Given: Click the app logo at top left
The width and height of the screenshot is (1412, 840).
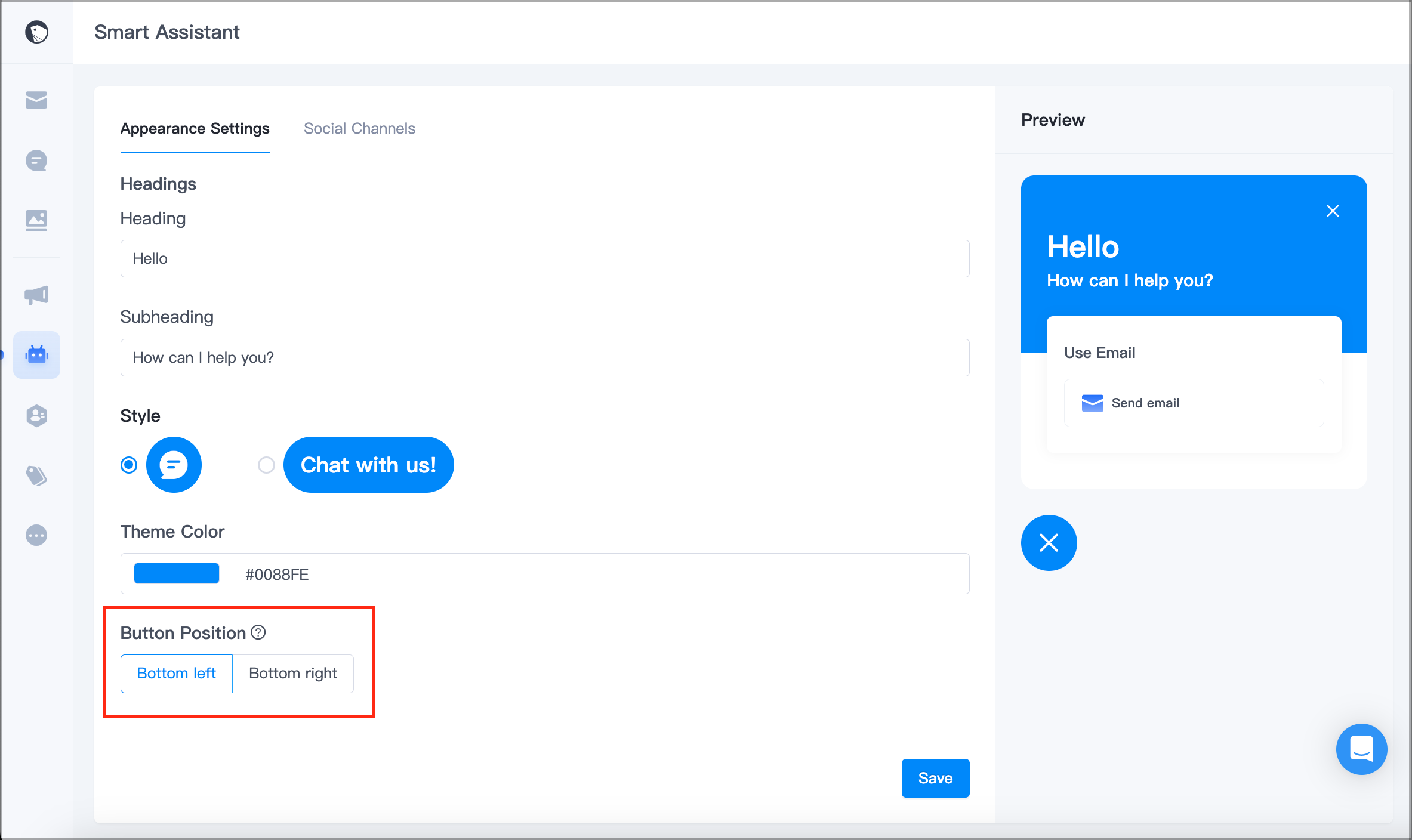Looking at the screenshot, I should tap(37, 32).
